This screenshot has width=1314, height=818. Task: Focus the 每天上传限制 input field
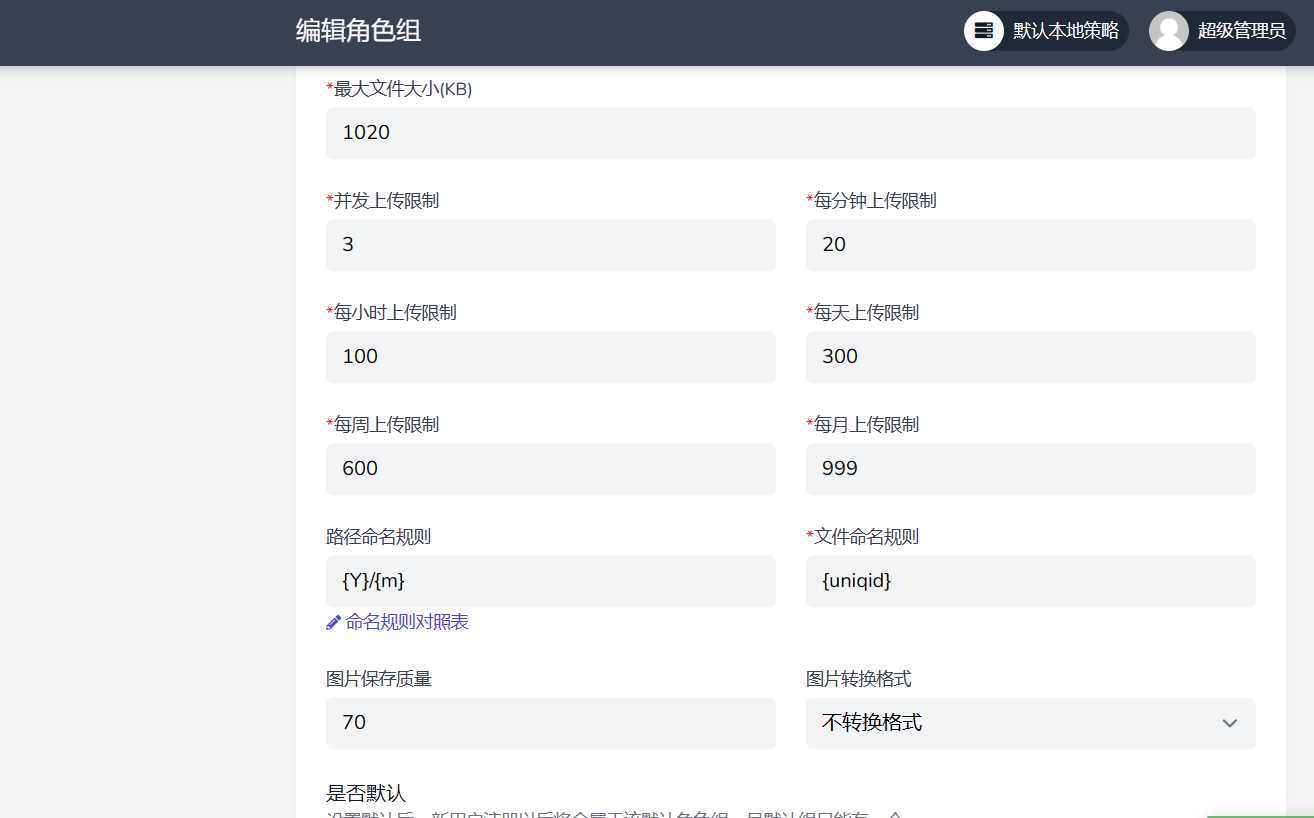[x=1030, y=357]
